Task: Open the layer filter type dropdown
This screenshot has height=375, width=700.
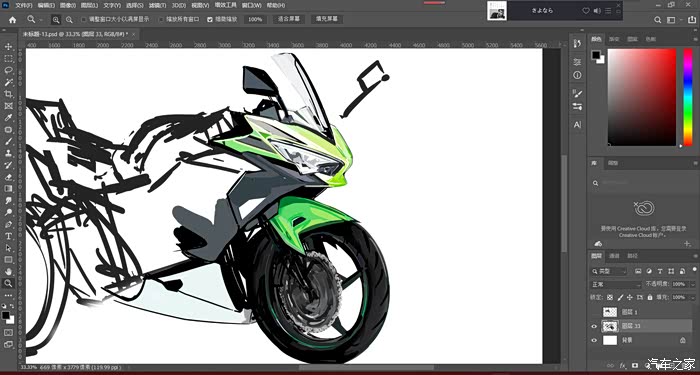Action: coord(609,271)
